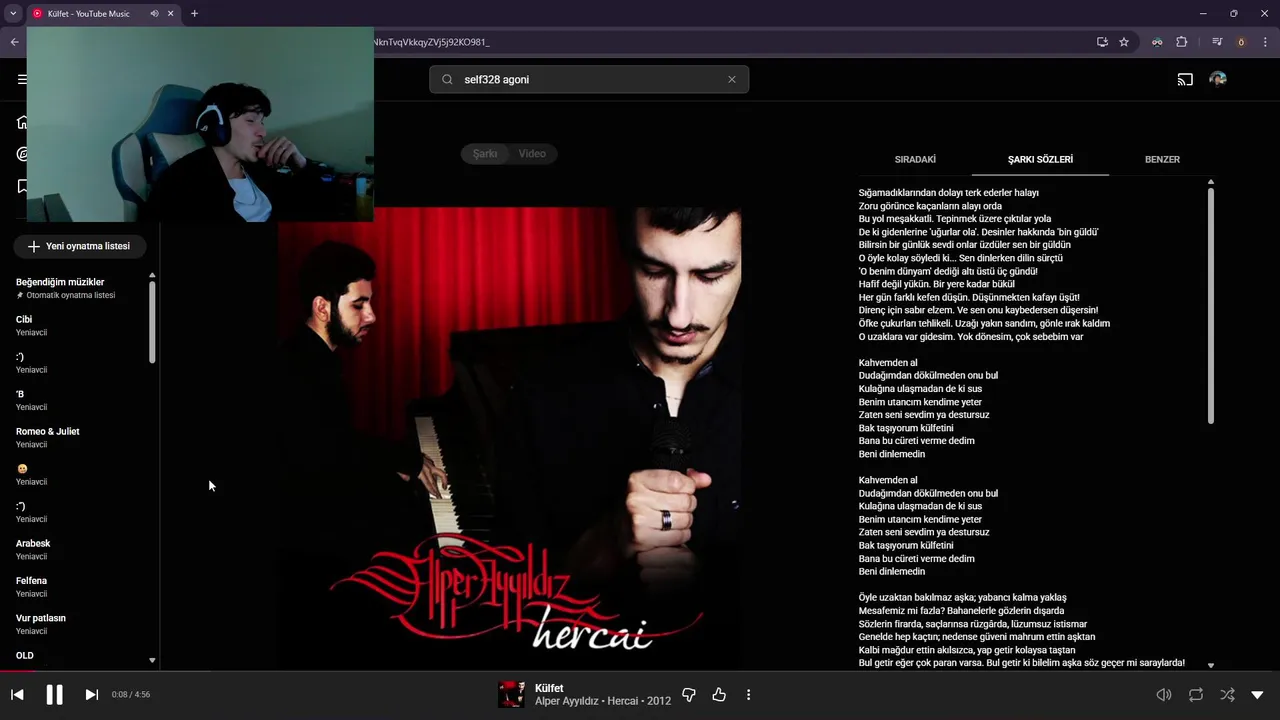Screen dimensions: 1280x720
Task: Toggle shuffle mode
Action: point(1227,695)
